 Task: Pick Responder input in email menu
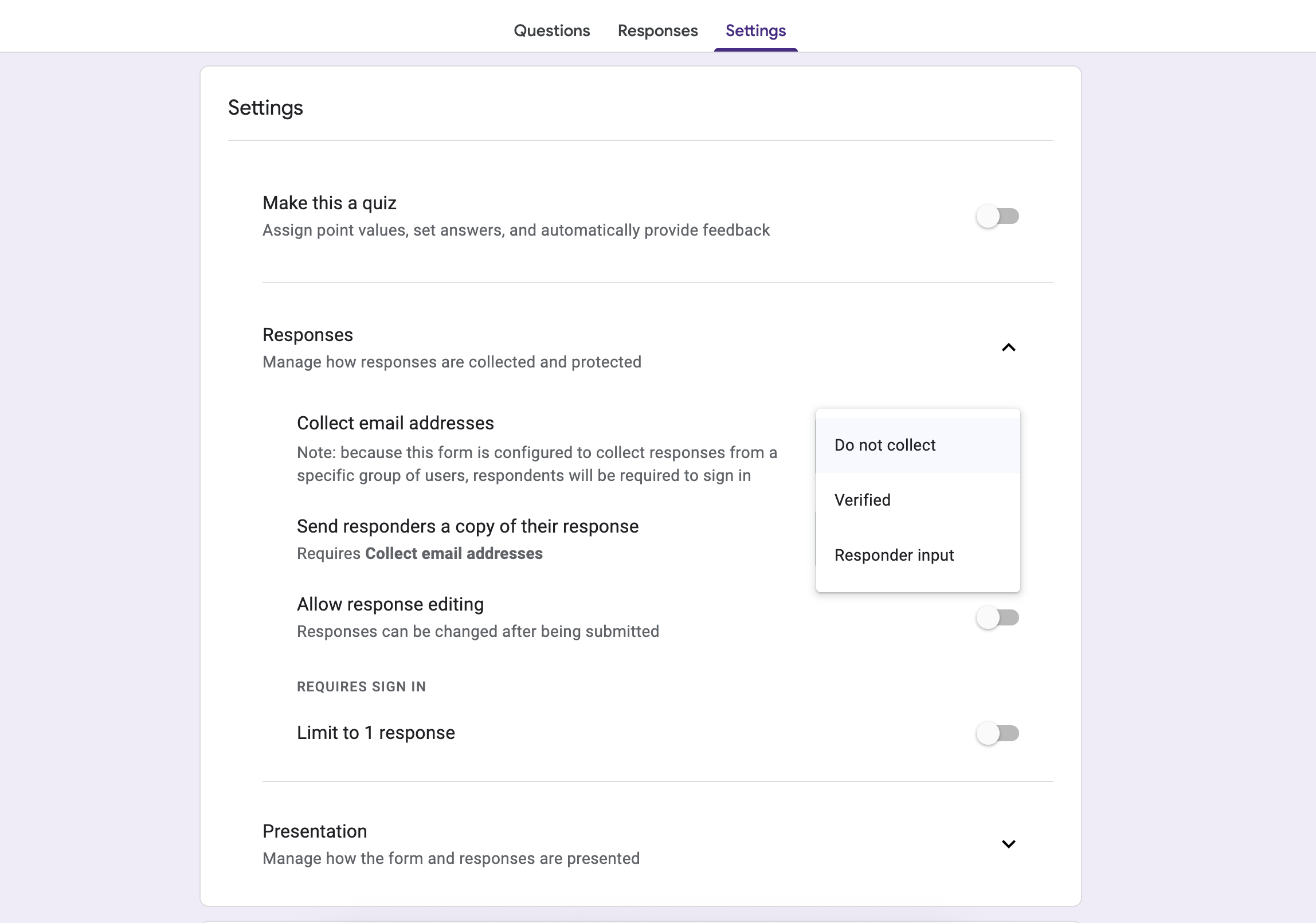click(894, 554)
